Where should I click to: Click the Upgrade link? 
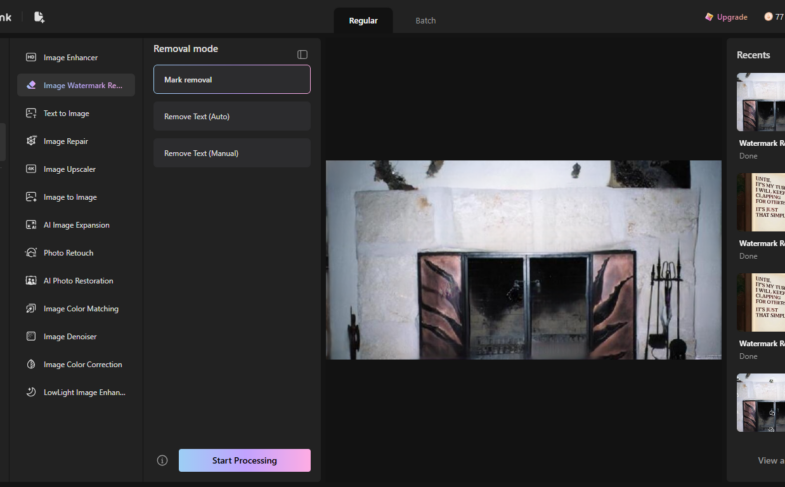coord(726,17)
